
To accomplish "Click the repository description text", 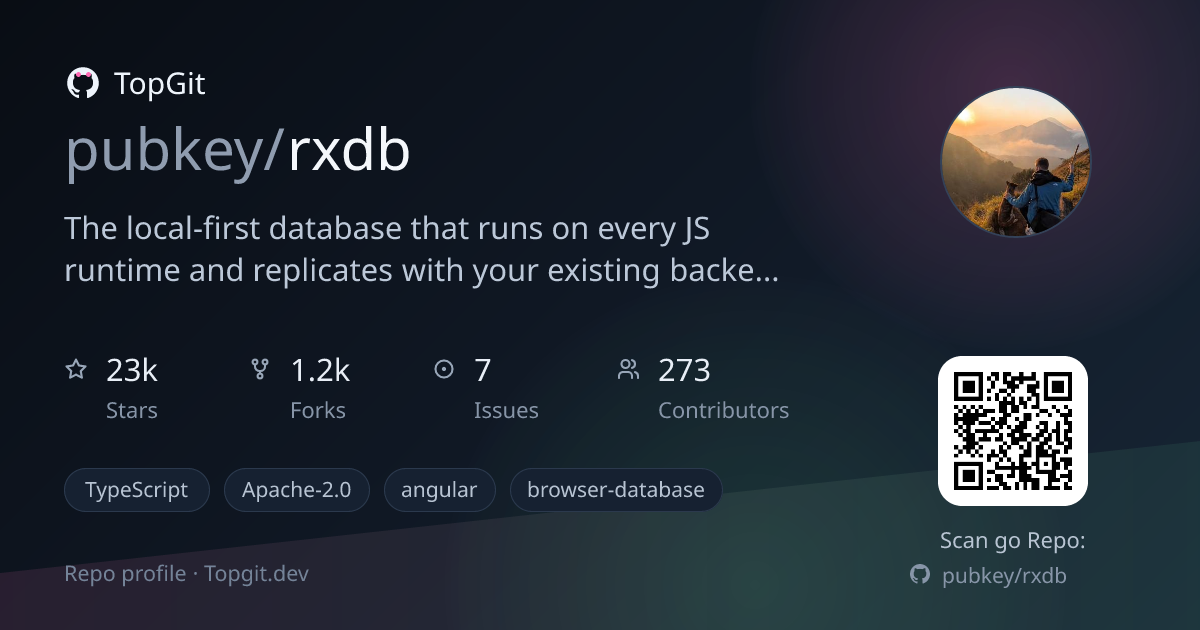I will click(421, 249).
